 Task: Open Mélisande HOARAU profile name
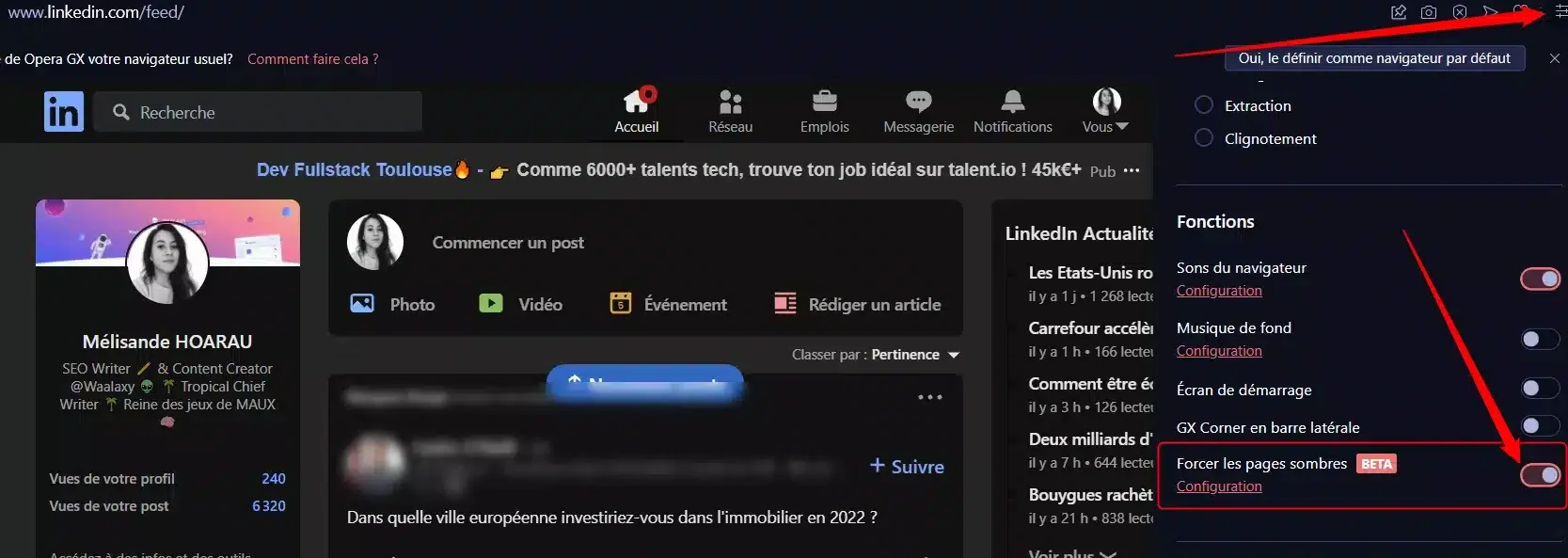pos(167,342)
